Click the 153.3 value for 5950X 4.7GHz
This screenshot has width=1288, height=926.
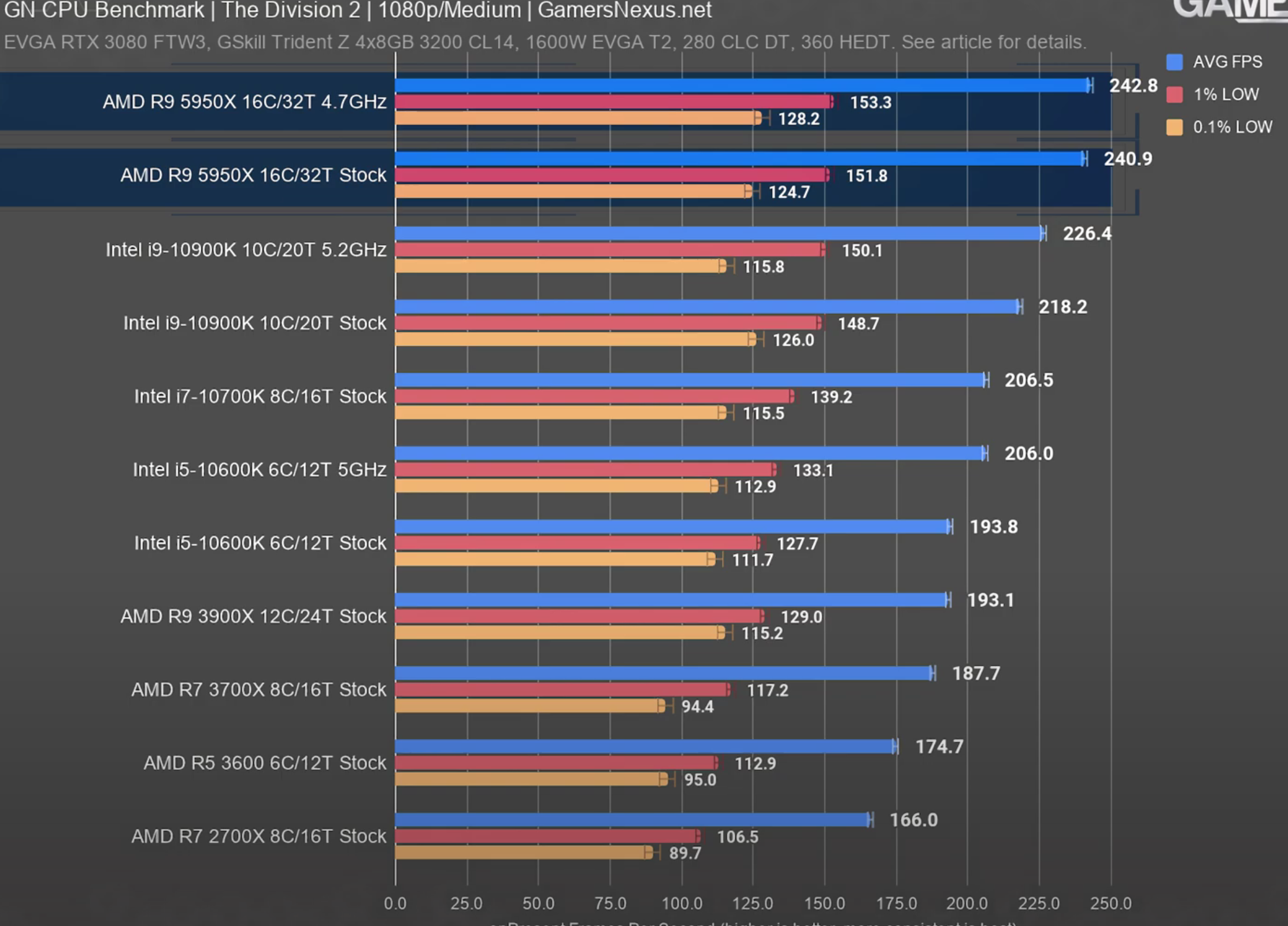(870, 103)
